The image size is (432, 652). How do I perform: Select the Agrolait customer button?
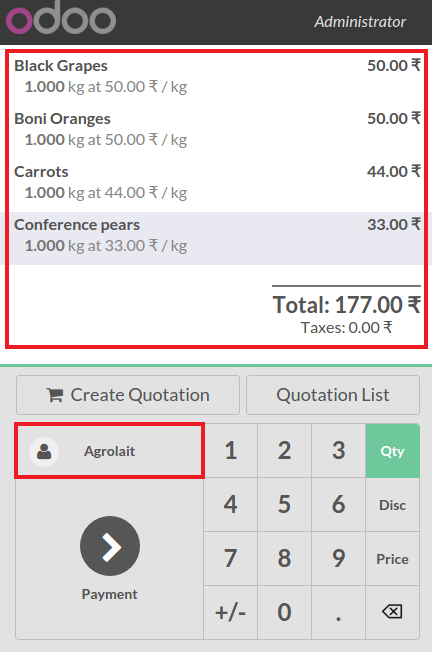coord(110,451)
